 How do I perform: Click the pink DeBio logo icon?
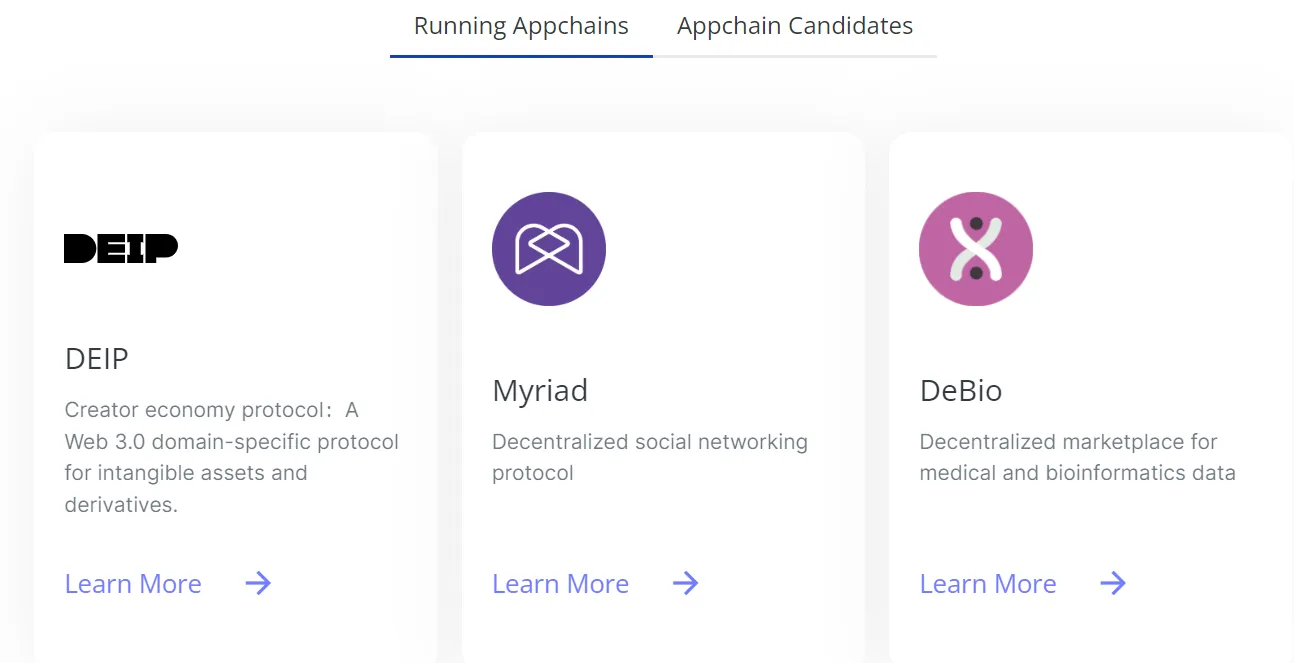[976, 249]
